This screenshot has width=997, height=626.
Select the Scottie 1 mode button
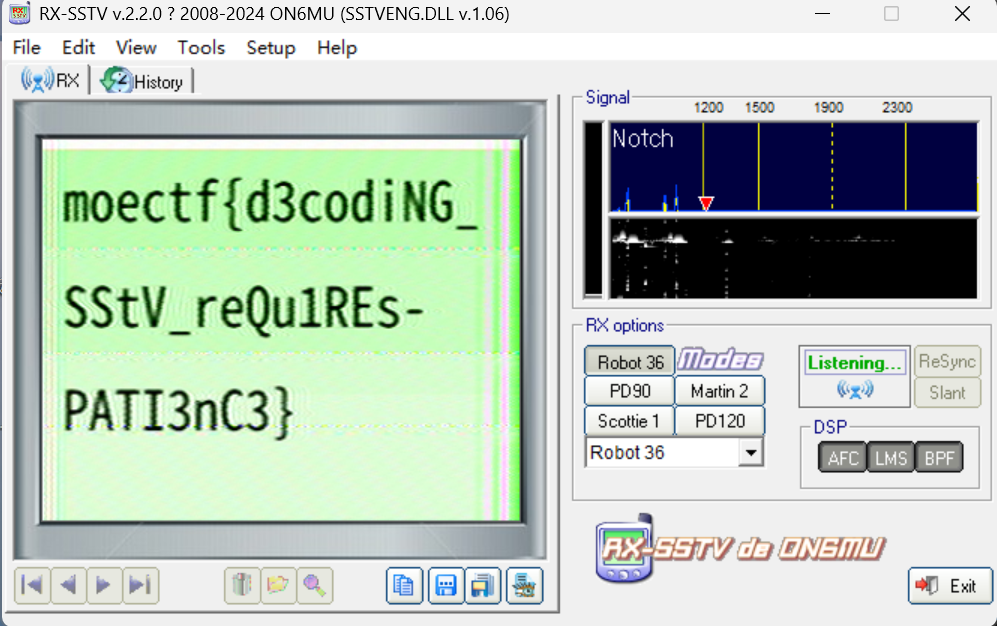coord(629,421)
